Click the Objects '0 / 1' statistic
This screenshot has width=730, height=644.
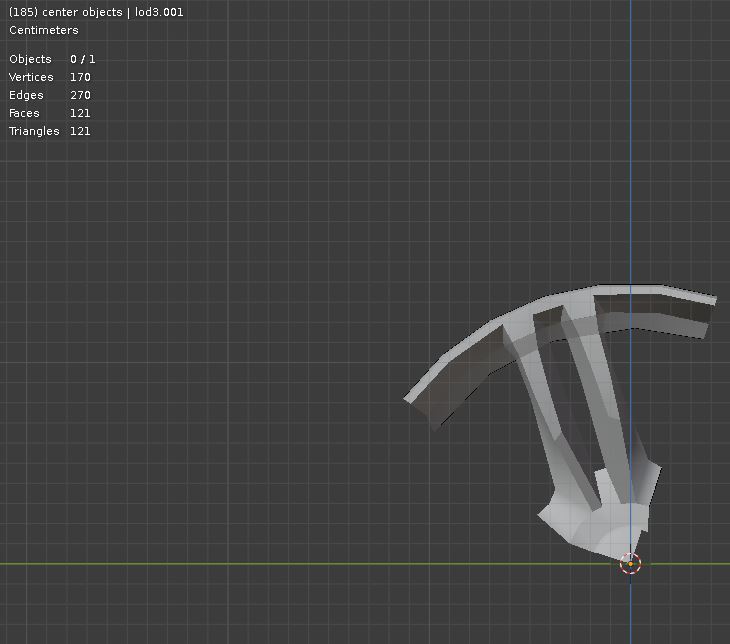point(82,59)
